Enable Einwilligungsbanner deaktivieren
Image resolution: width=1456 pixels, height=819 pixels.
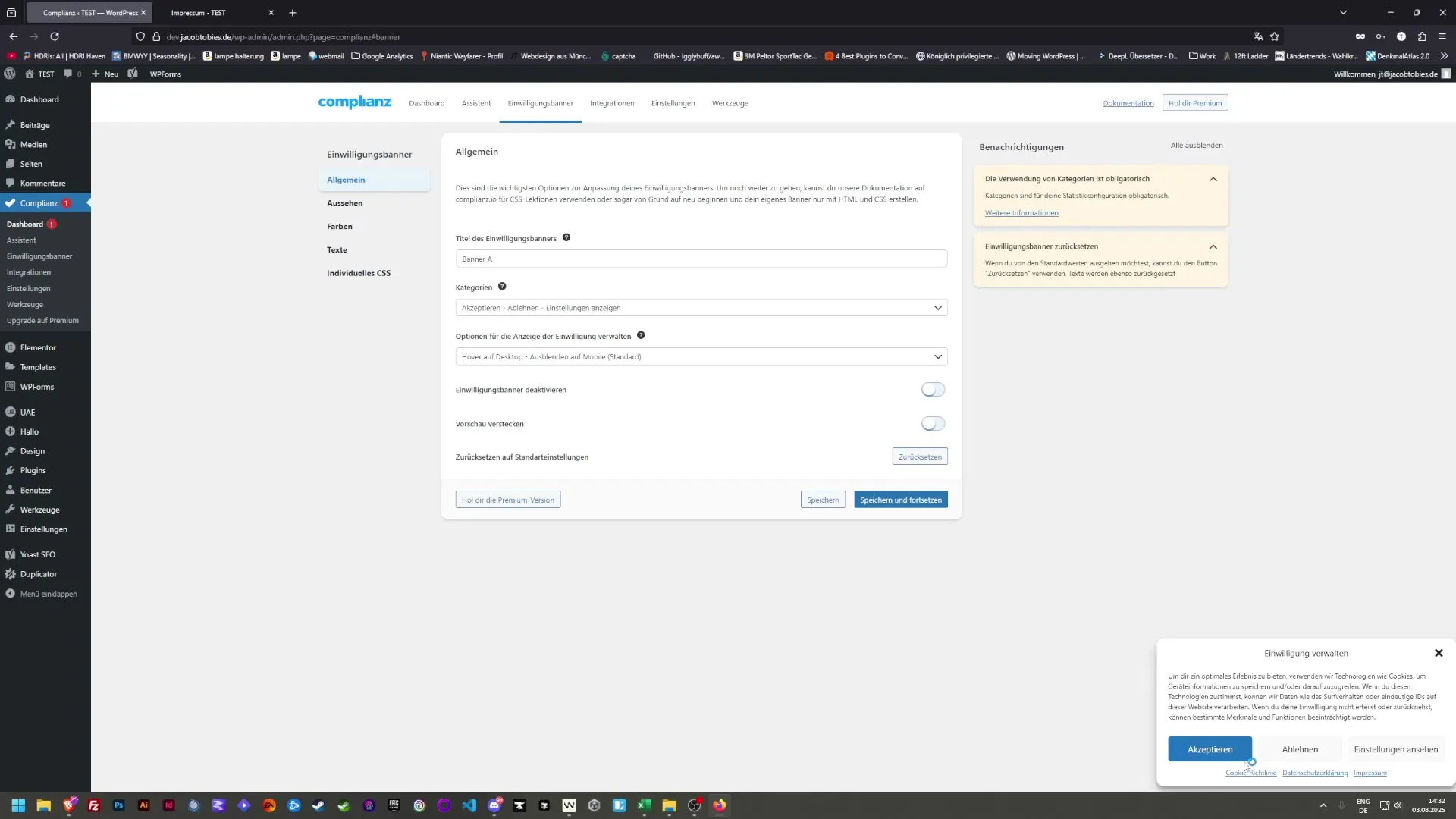click(933, 389)
